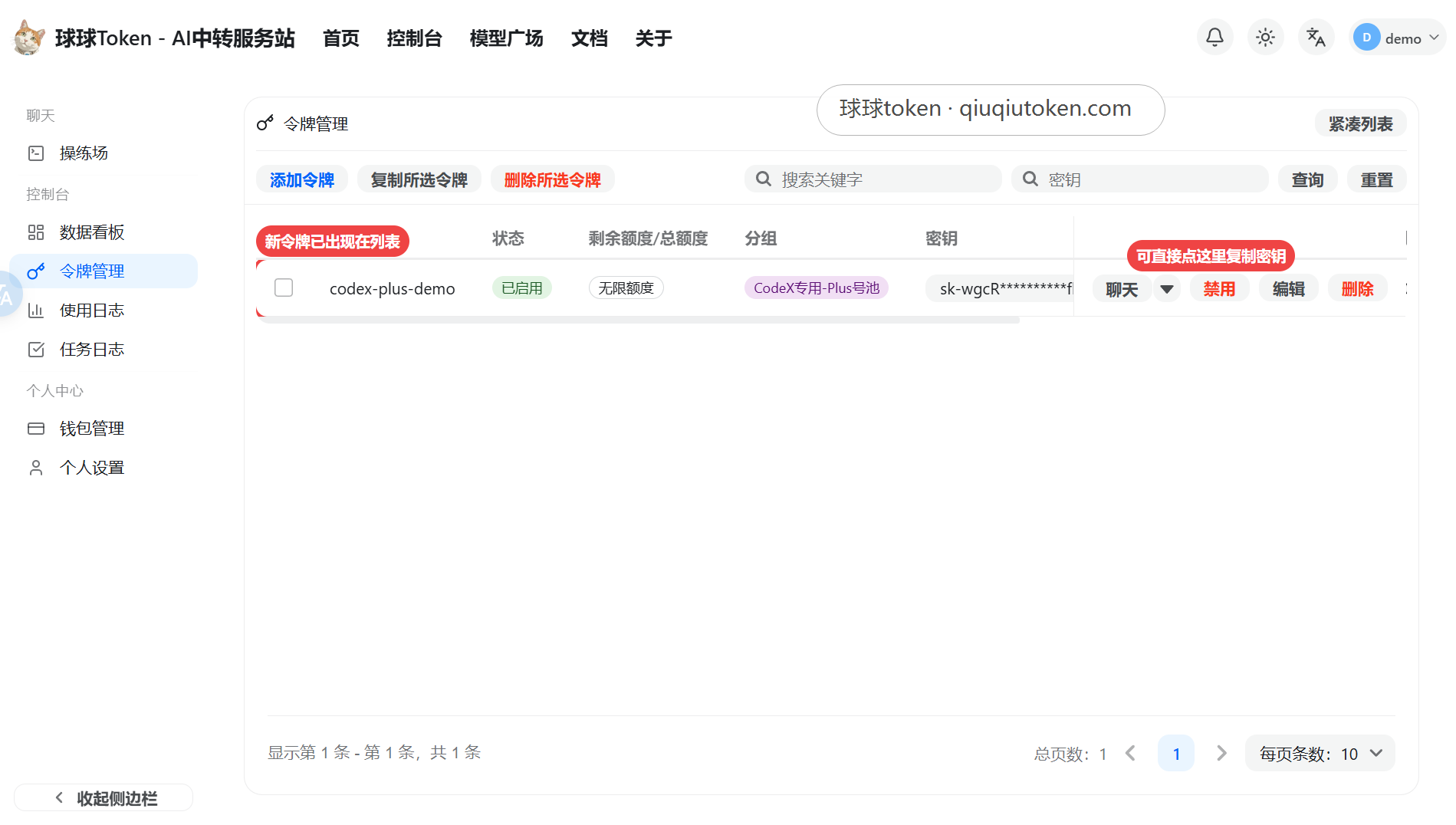
Task: Open 文档 in top navigation
Action: pyautogui.click(x=590, y=38)
